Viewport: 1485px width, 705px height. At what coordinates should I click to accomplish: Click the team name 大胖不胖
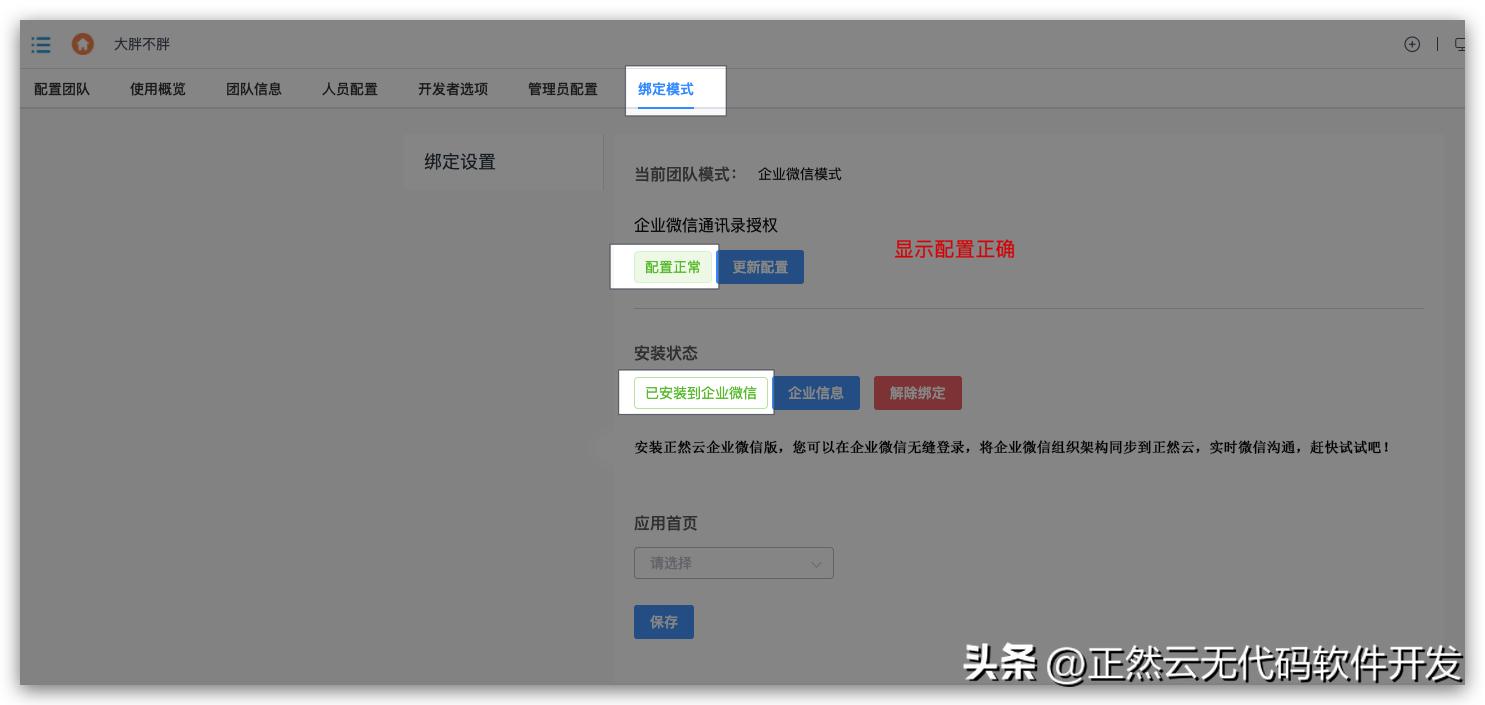[140, 45]
